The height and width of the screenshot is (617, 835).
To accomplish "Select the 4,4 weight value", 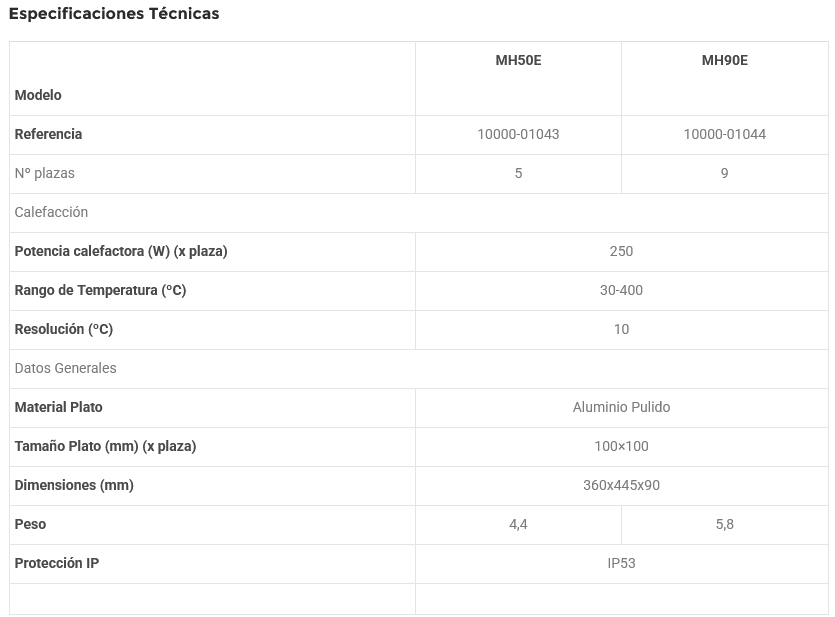I will point(518,524).
